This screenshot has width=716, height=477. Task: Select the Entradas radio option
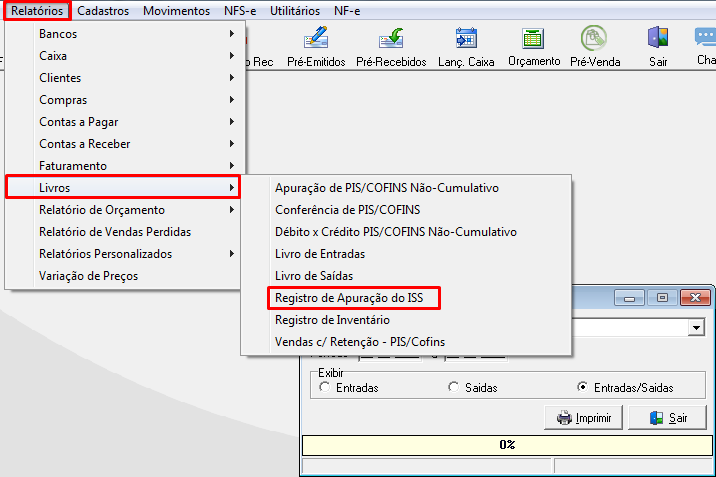coord(325,387)
